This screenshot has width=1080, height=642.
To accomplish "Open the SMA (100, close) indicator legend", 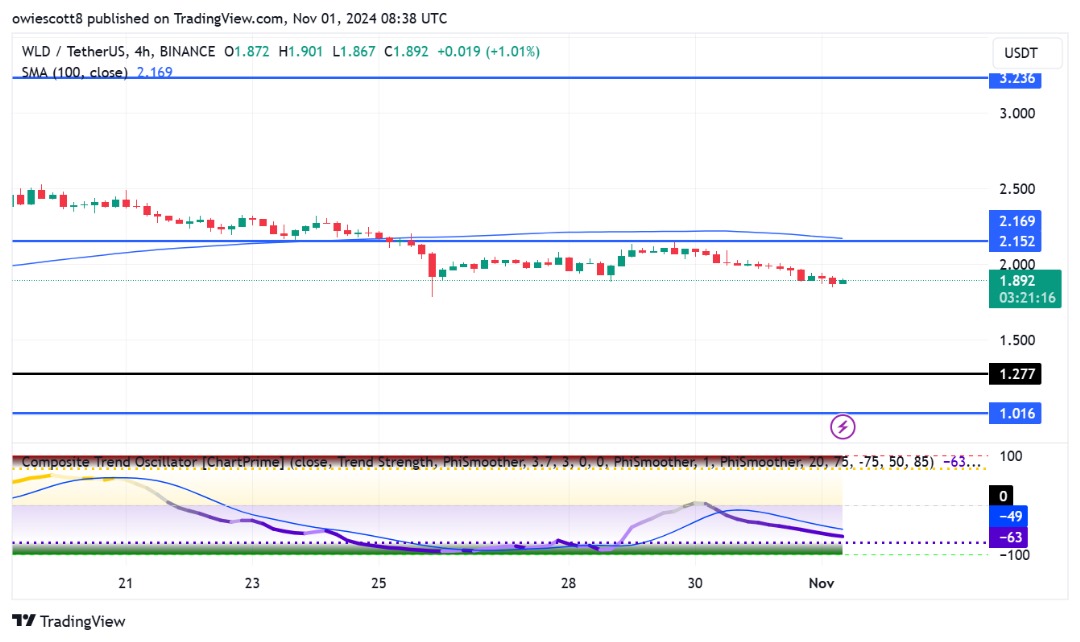I will pyautogui.click(x=74, y=72).
